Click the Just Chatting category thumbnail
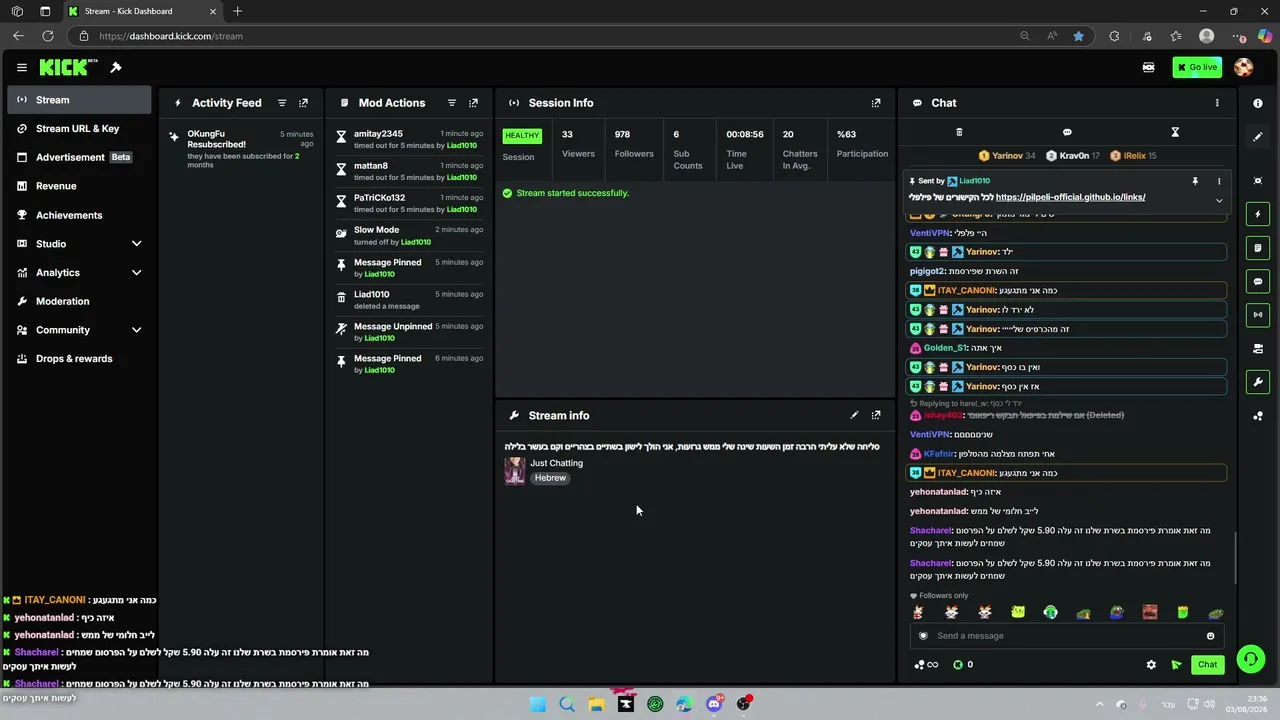Image resolution: width=1280 pixels, height=720 pixels. (514, 471)
